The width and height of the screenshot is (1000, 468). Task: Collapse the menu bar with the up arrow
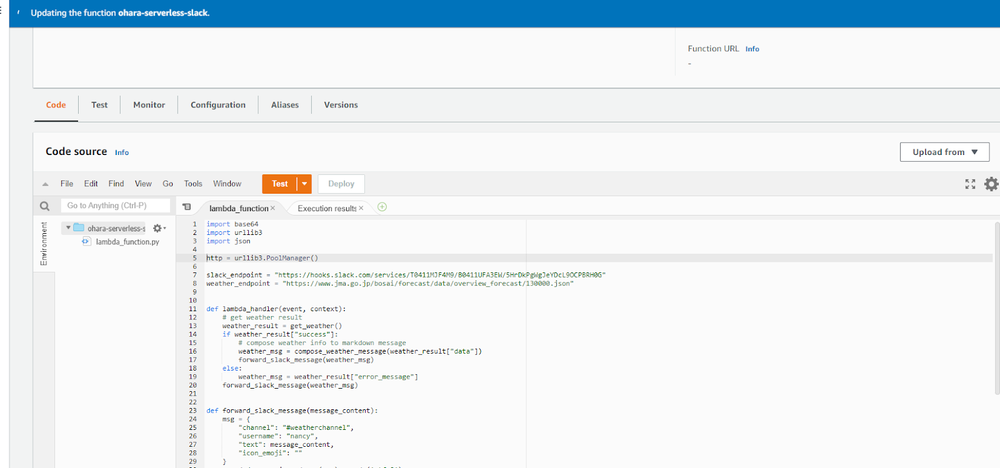45,184
